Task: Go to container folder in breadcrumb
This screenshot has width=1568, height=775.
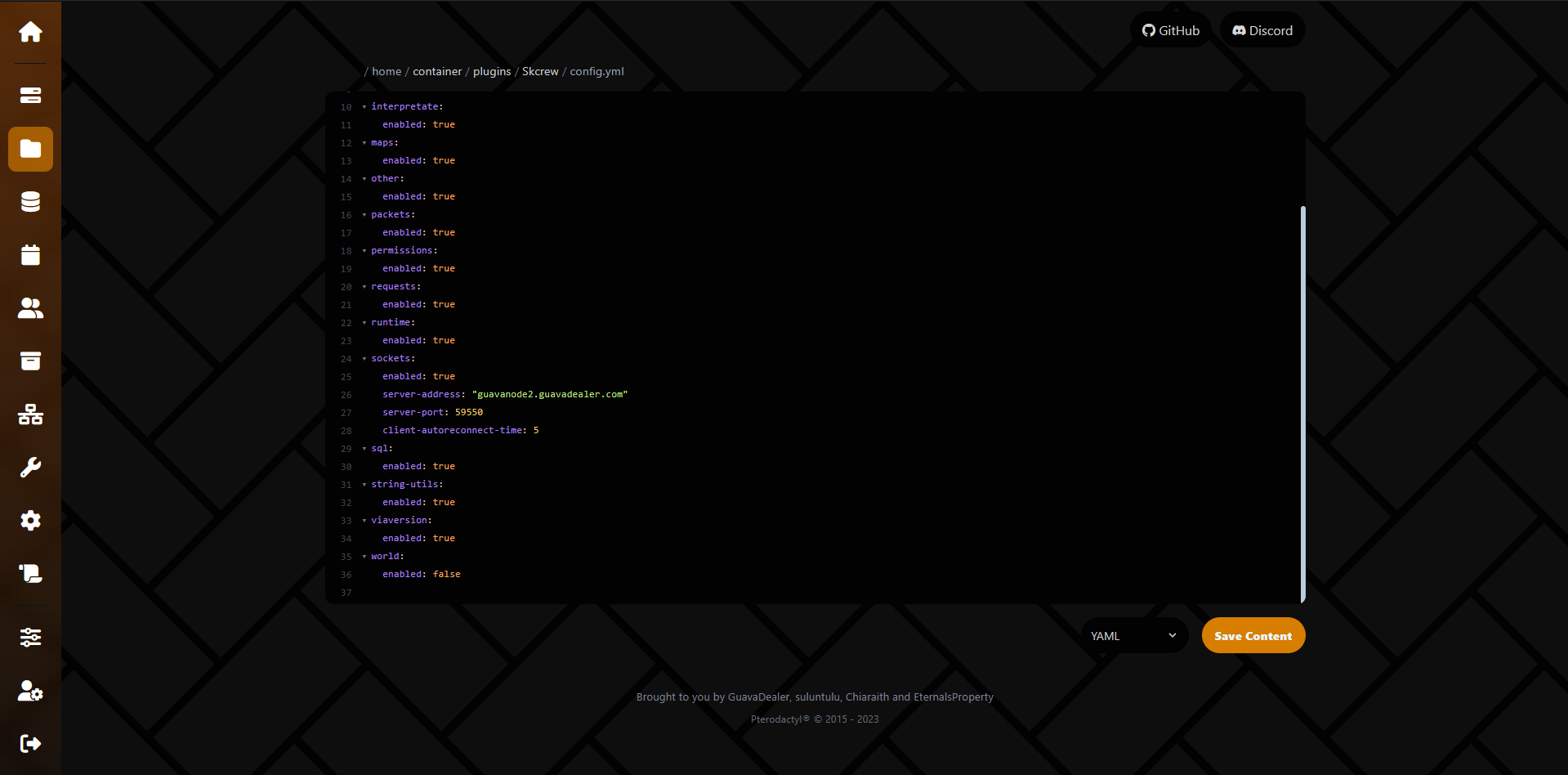Action: coord(437,71)
